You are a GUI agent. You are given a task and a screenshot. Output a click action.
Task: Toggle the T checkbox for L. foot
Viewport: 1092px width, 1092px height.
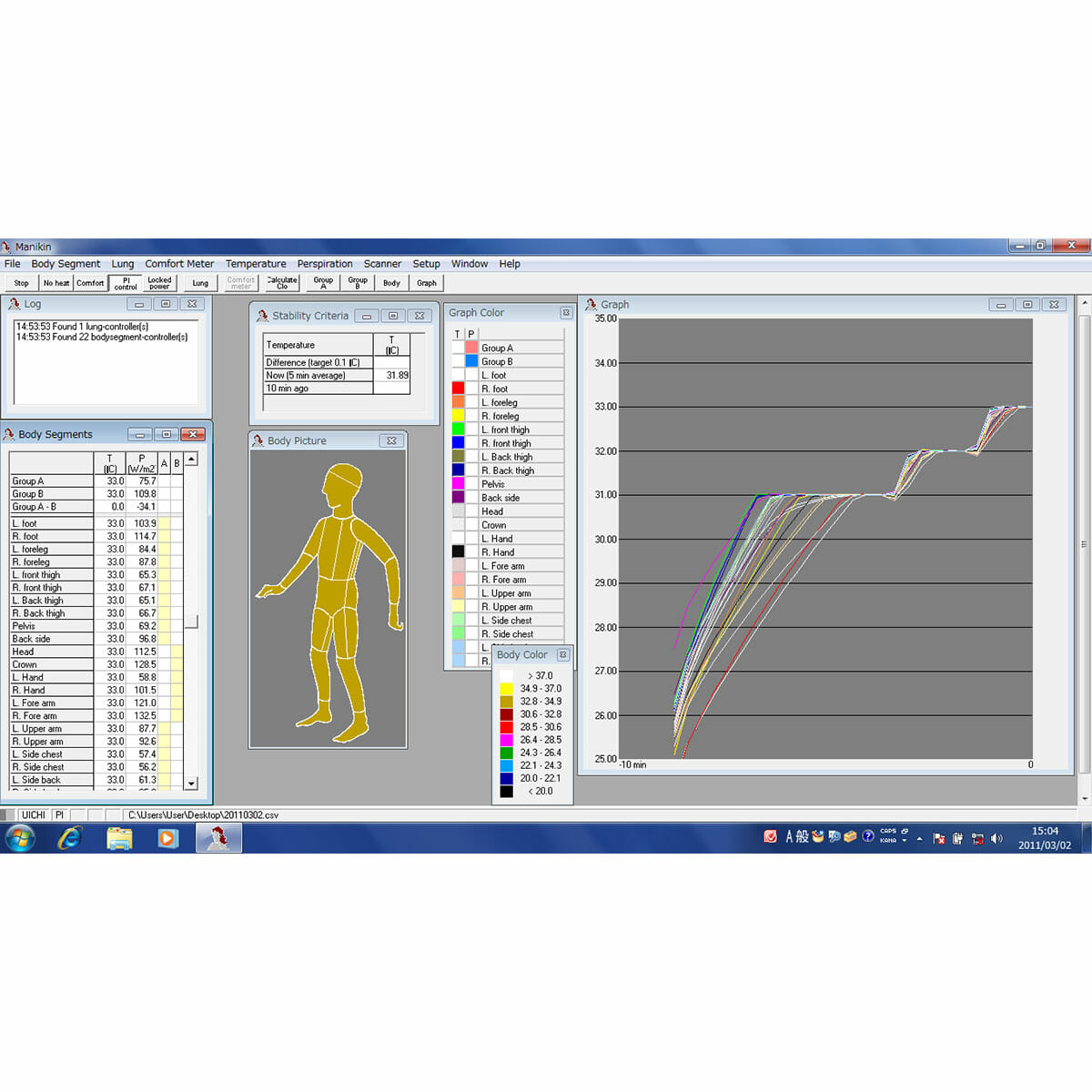[x=458, y=375]
